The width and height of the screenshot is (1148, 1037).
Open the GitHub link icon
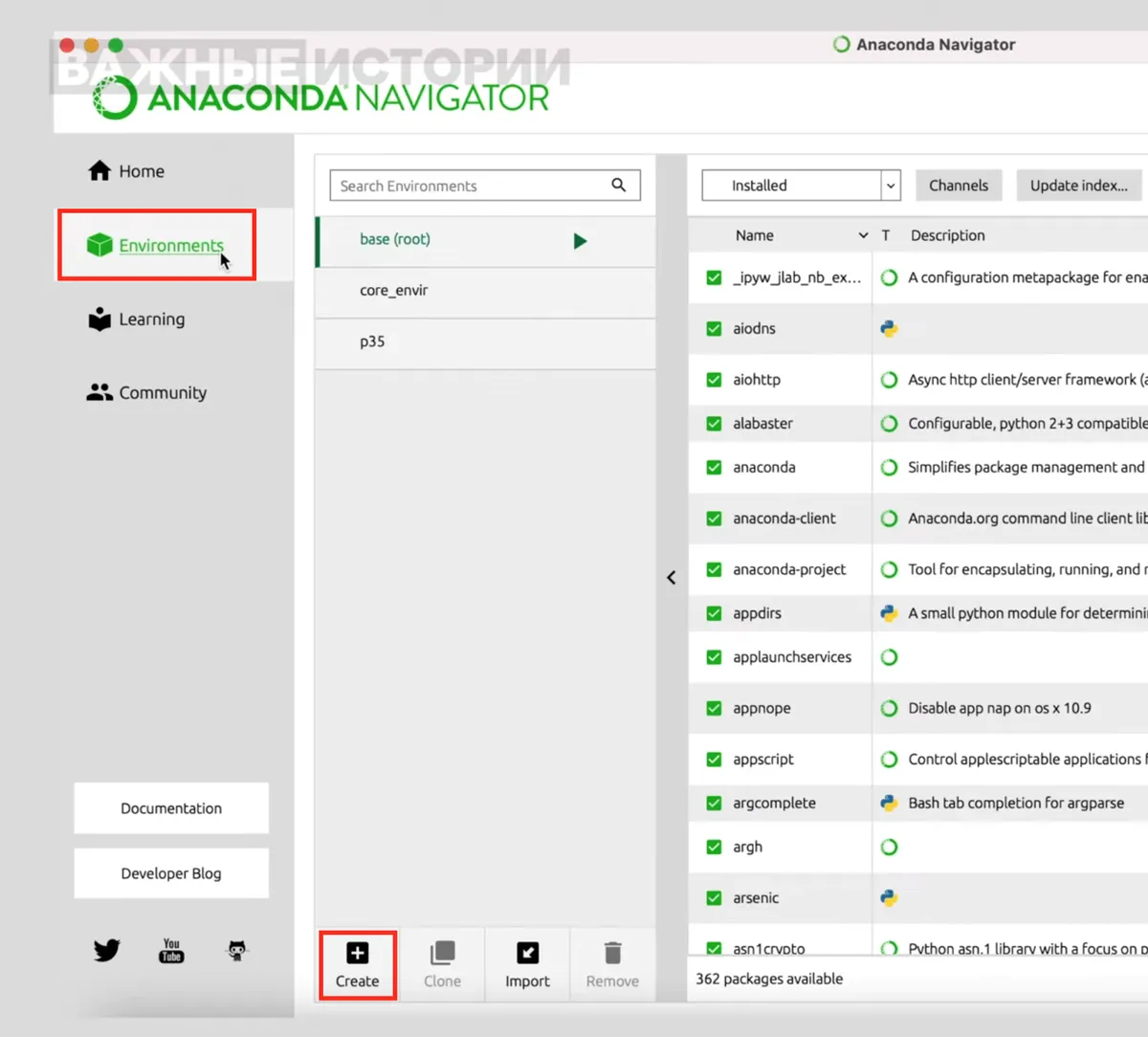[x=236, y=950]
